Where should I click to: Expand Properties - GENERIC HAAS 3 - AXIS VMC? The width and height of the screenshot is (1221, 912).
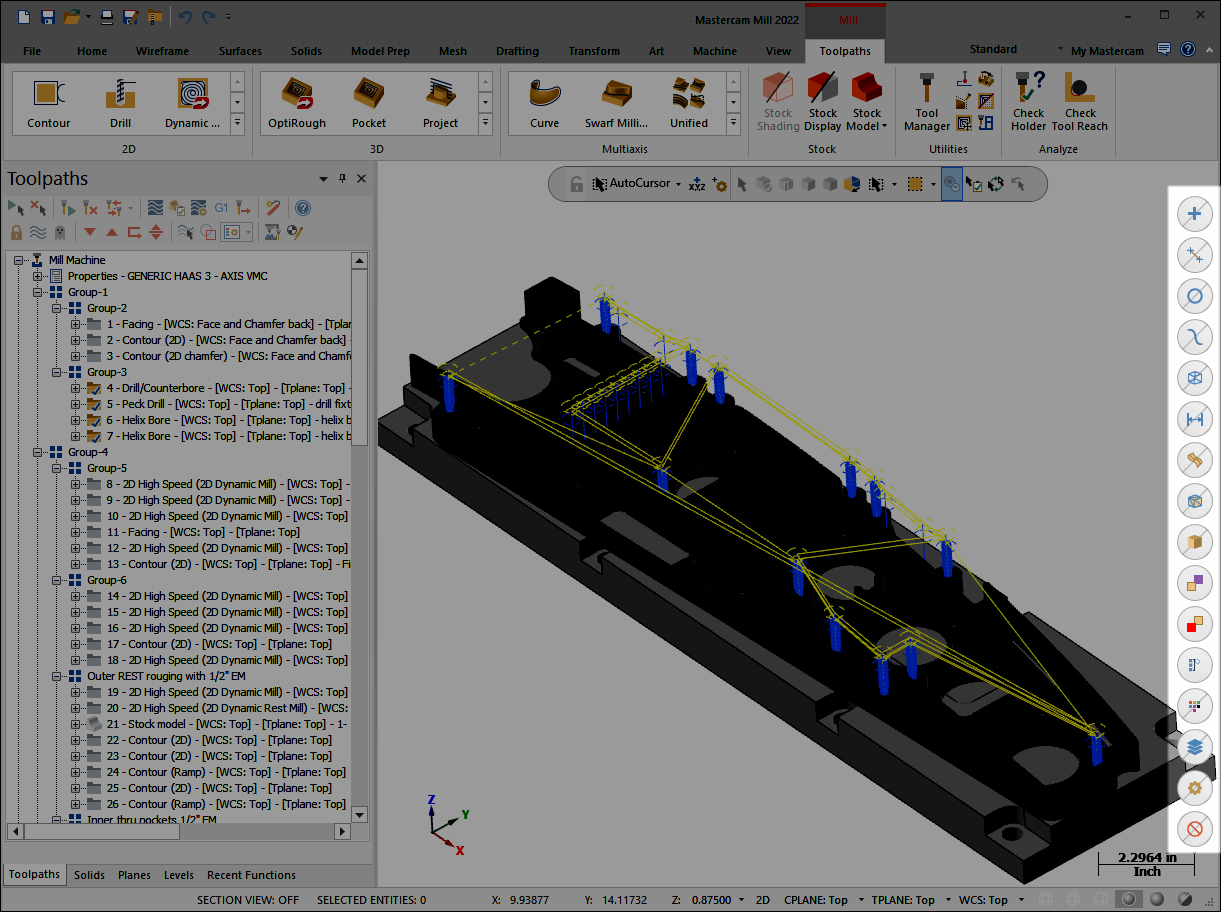pos(38,276)
